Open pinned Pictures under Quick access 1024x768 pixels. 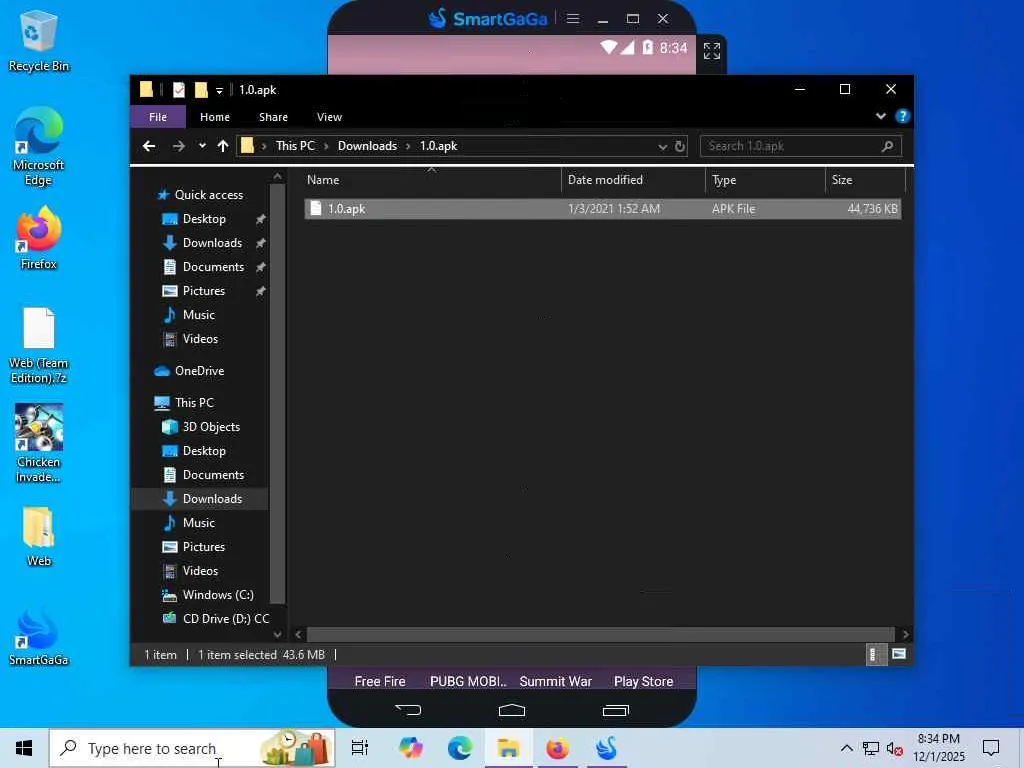pos(204,291)
